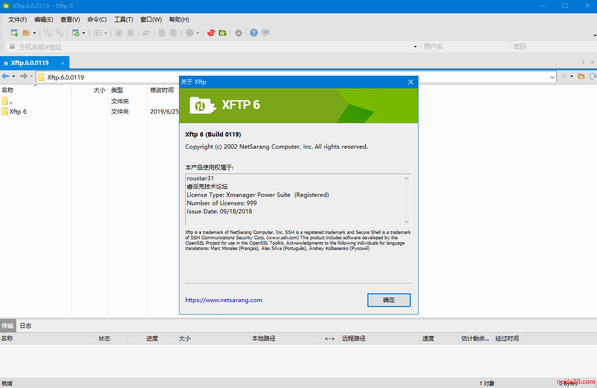Screen dimensions: 597x388
Task: Open Options with the gear icon
Action: 238,33
